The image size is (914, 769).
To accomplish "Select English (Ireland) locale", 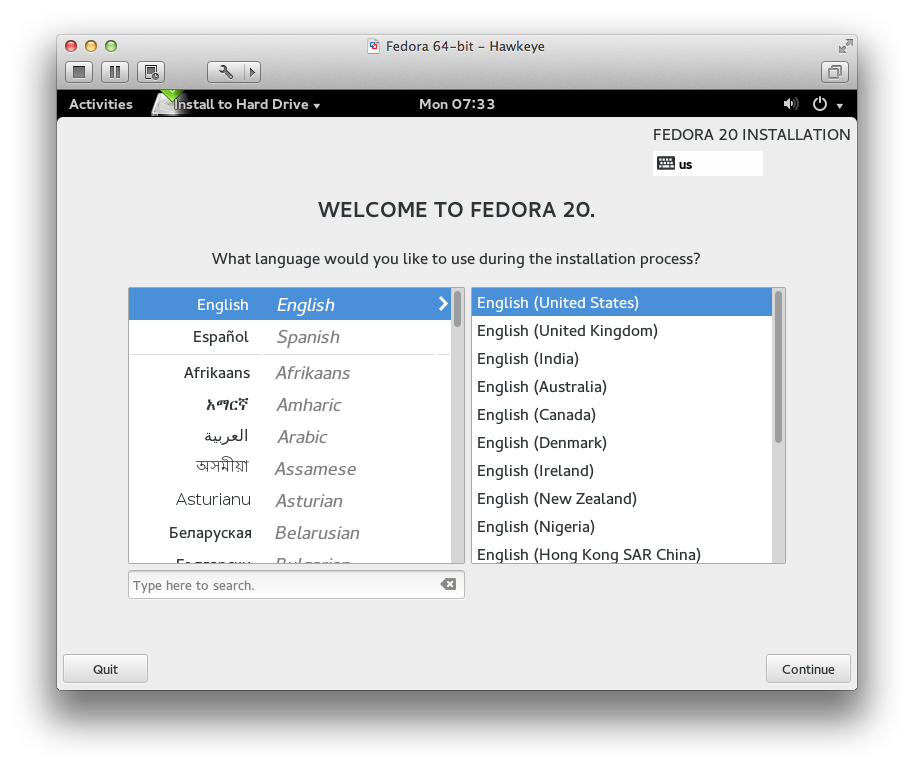I will coord(622,470).
